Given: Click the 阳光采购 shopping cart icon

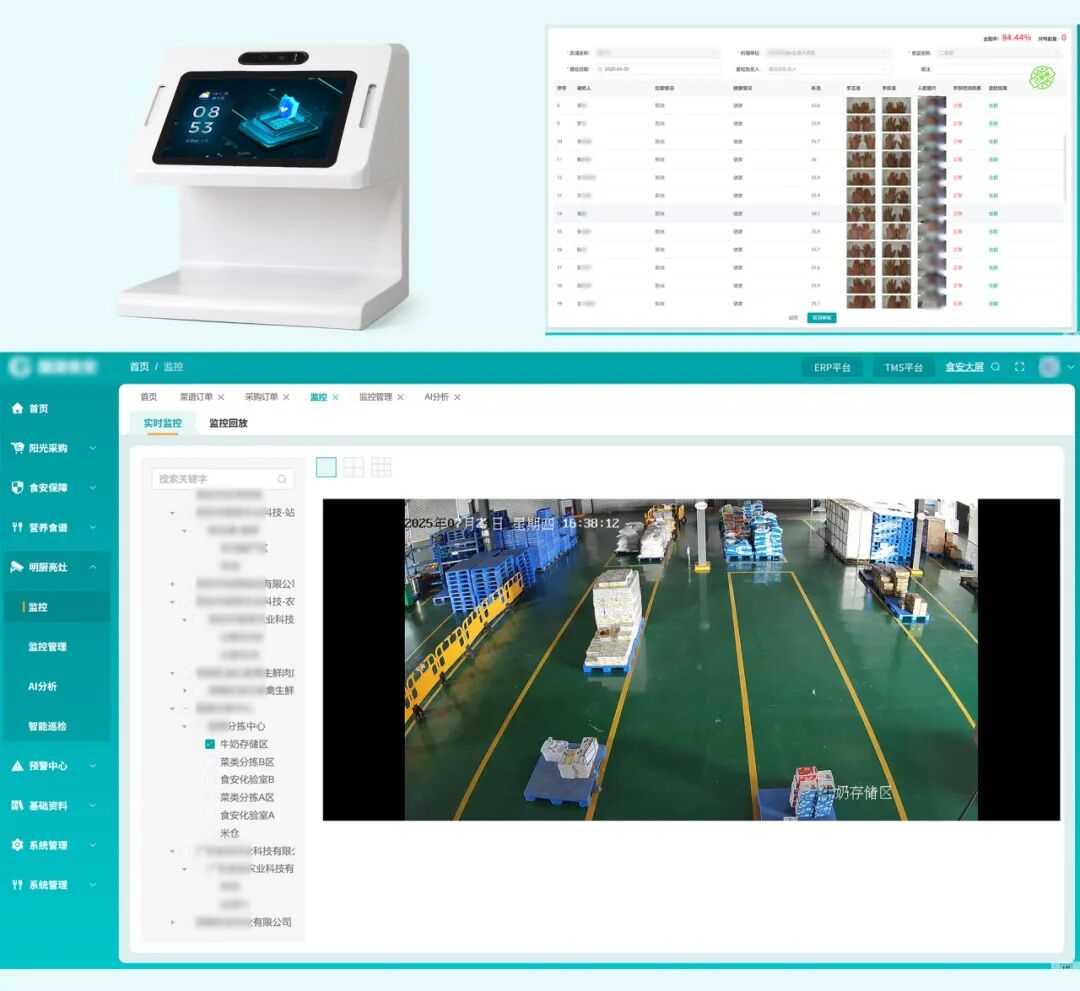Looking at the screenshot, I should [x=18, y=448].
